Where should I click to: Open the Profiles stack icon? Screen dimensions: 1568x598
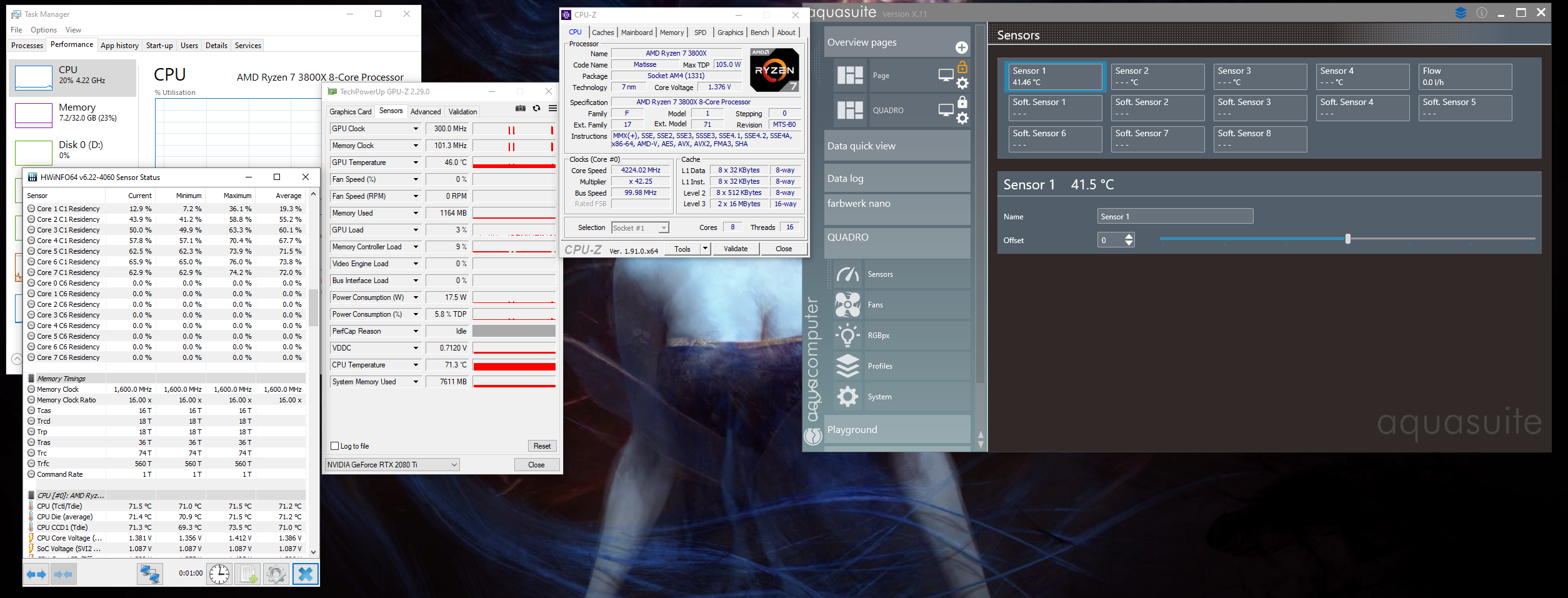pos(848,366)
